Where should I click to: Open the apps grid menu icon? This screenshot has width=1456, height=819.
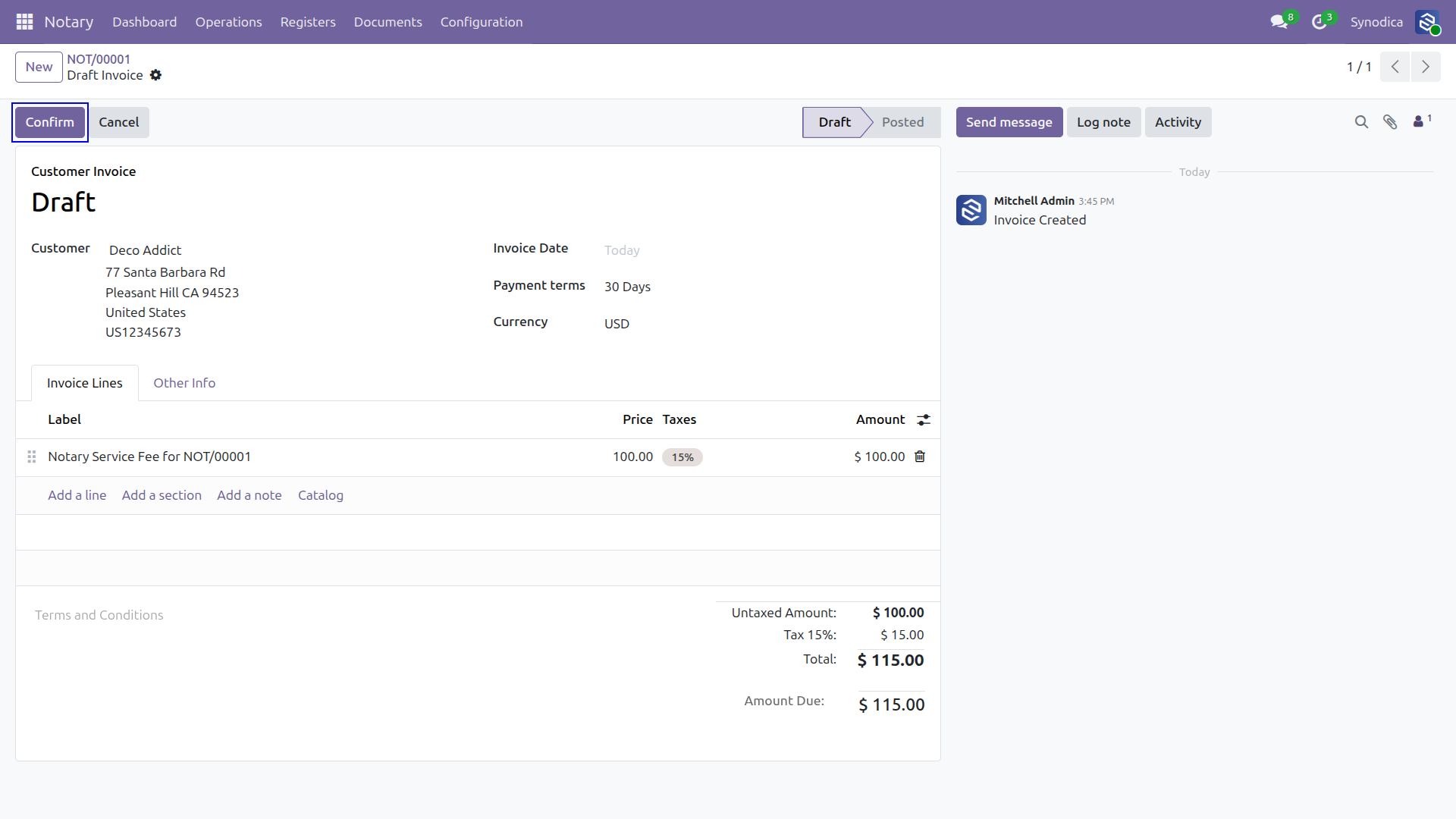[x=24, y=22]
